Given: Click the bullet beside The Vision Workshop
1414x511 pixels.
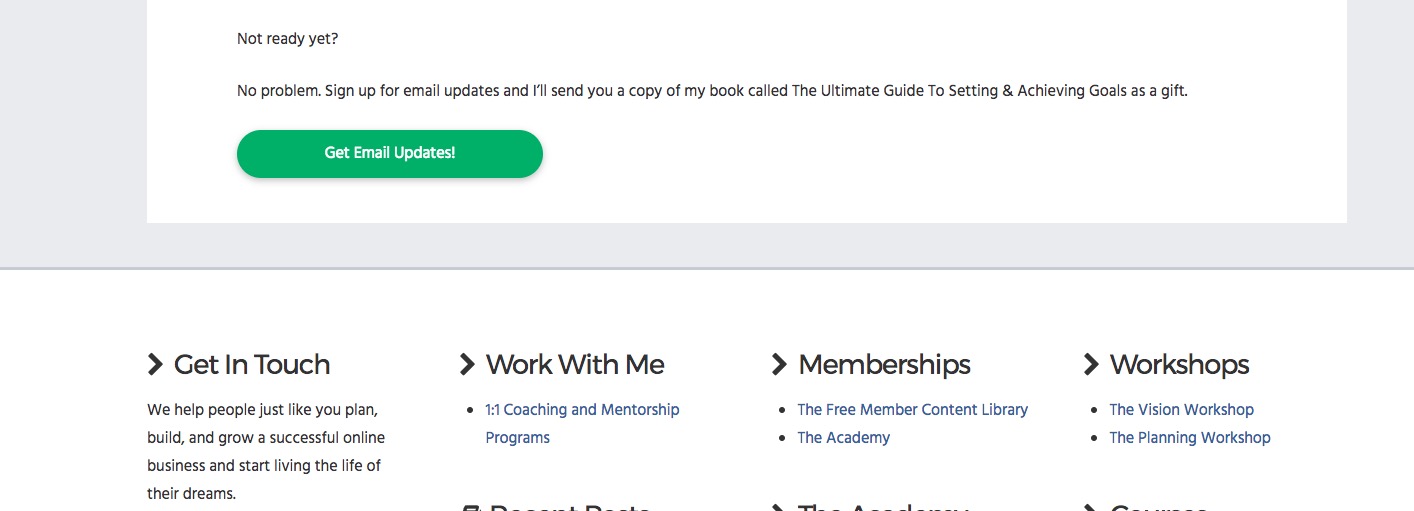Looking at the screenshot, I should [1095, 410].
